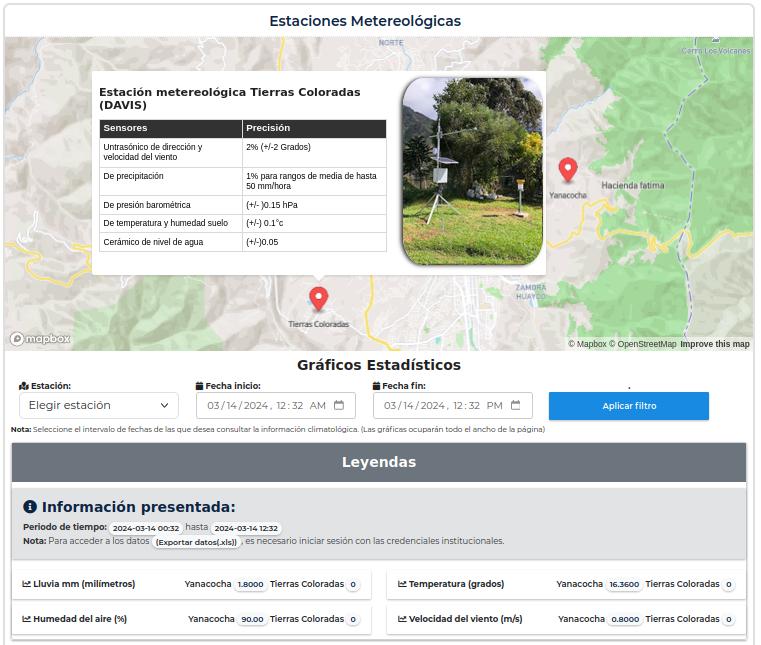
Task: Click the Yanacocha station map marker
Action: coord(568,170)
